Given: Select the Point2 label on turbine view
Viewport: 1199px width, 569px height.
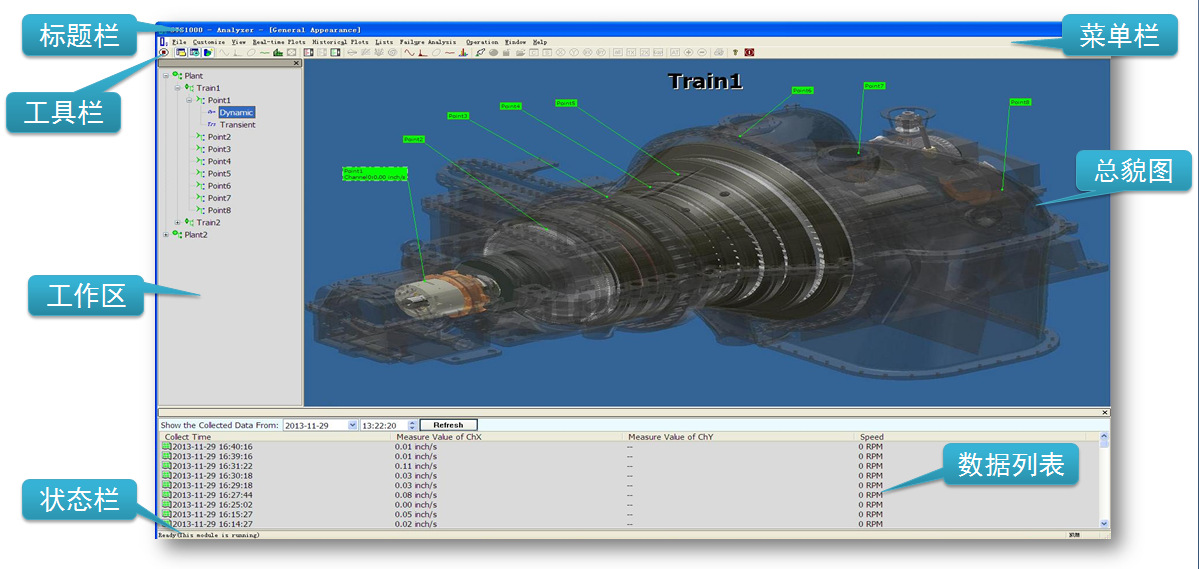Looking at the screenshot, I should [414, 139].
